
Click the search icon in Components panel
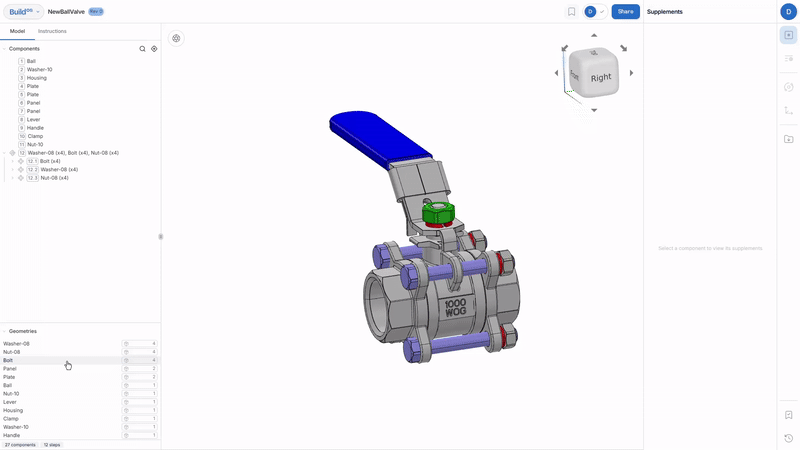point(142,48)
